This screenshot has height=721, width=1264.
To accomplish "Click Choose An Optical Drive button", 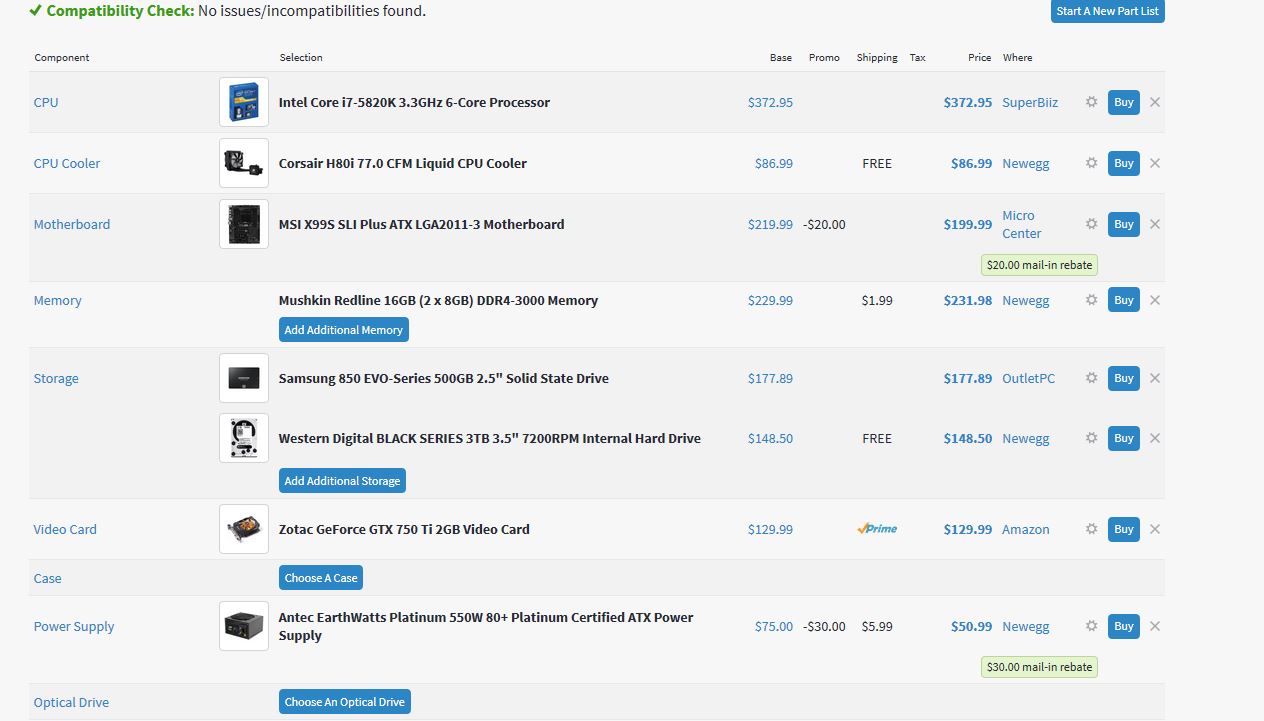I will 345,702.
